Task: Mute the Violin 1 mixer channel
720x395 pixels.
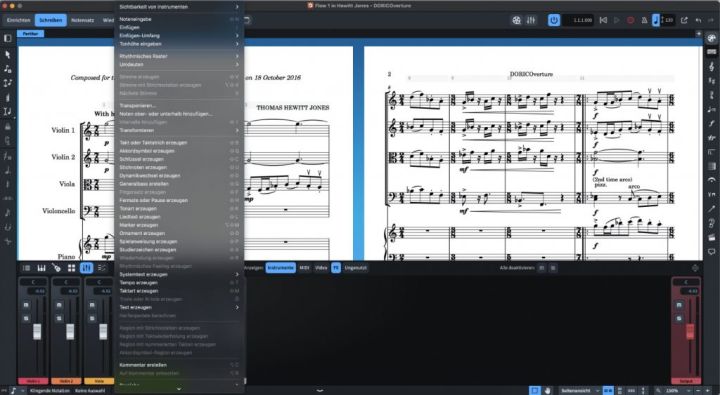Action: (x=26, y=305)
